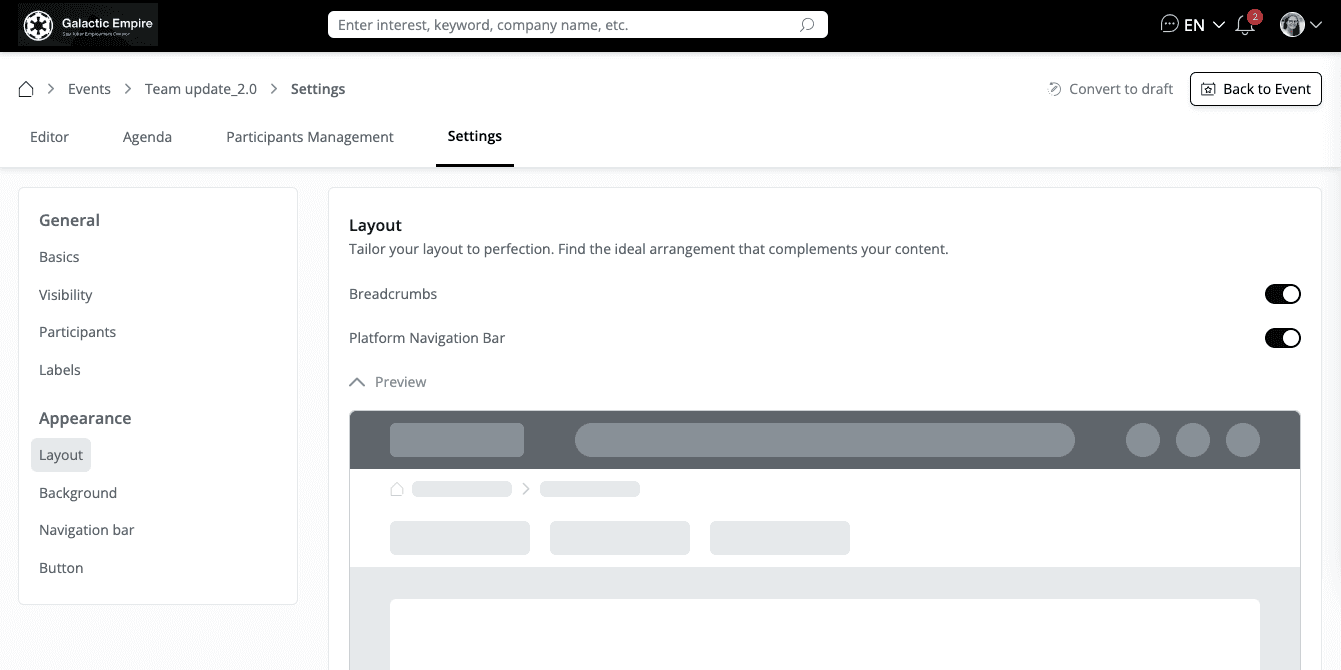The height and width of the screenshot is (670, 1341).
Task: Open Visibility settings in General section
Action: [x=66, y=295]
